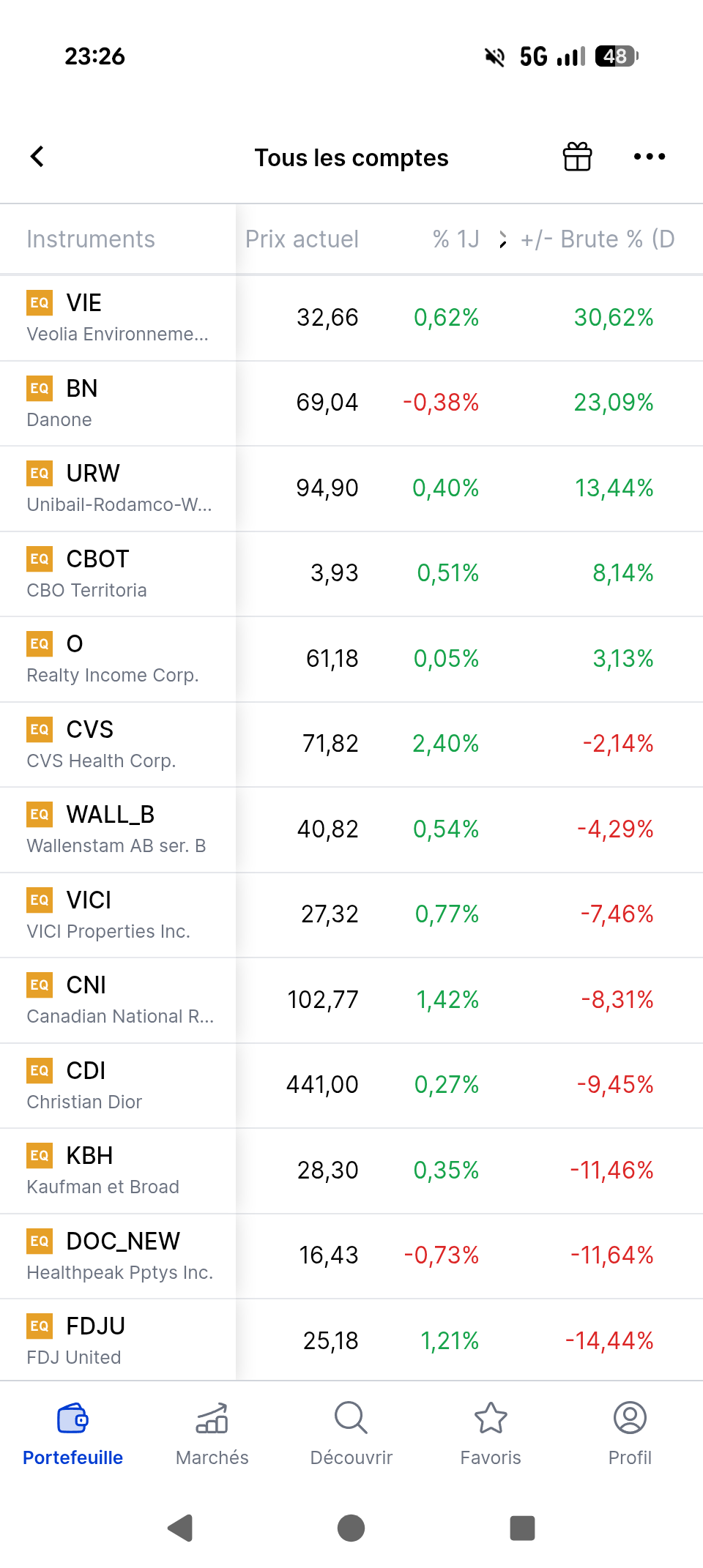Tap the Tous les comptes title
This screenshot has width=703, height=1568.
coord(351,158)
